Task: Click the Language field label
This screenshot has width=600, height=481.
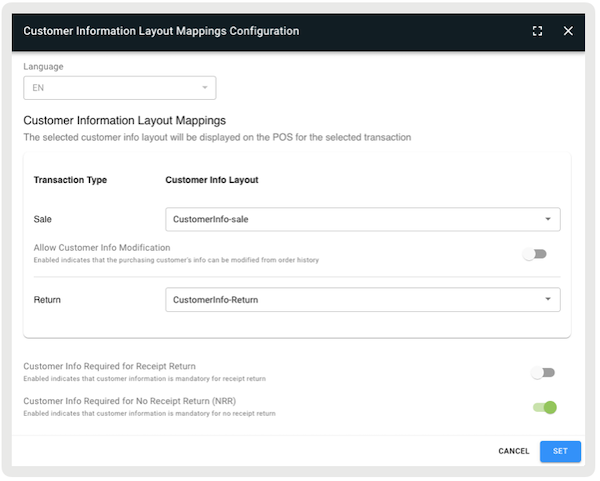Action: [x=43, y=67]
